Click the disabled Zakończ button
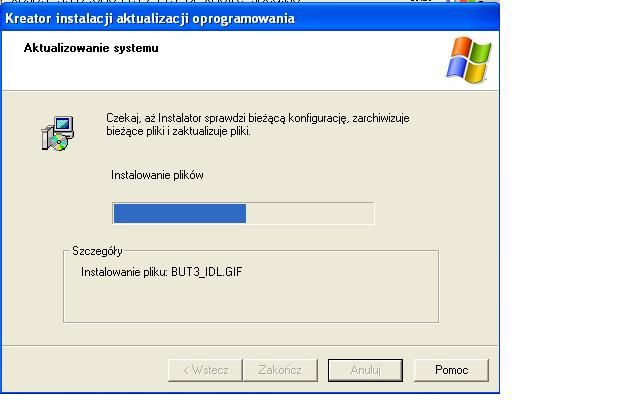The height and width of the screenshot is (400, 640). click(x=280, y=370)
